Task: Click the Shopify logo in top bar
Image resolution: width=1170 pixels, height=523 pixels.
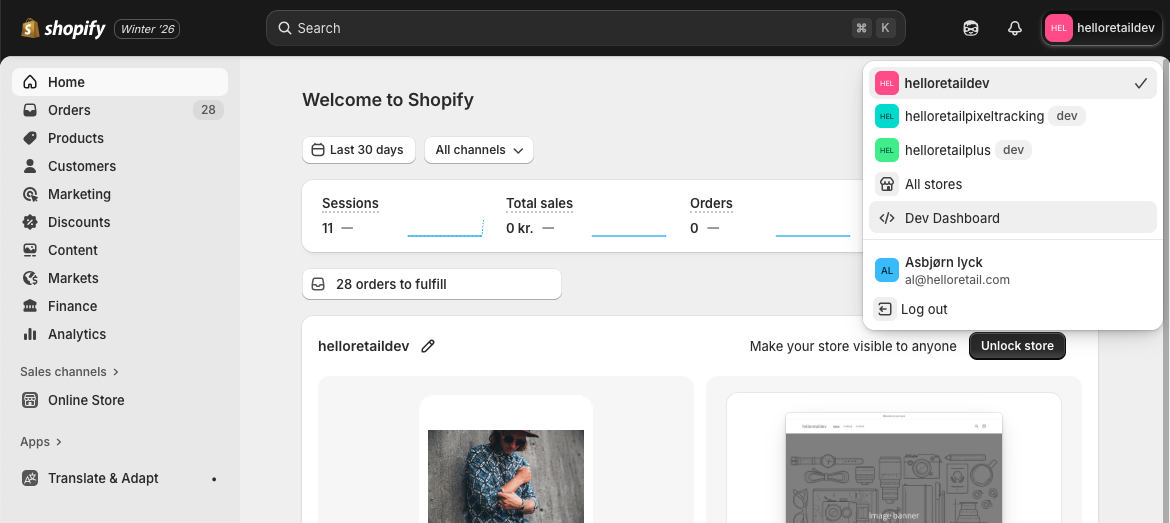Action: coord(63,29)
